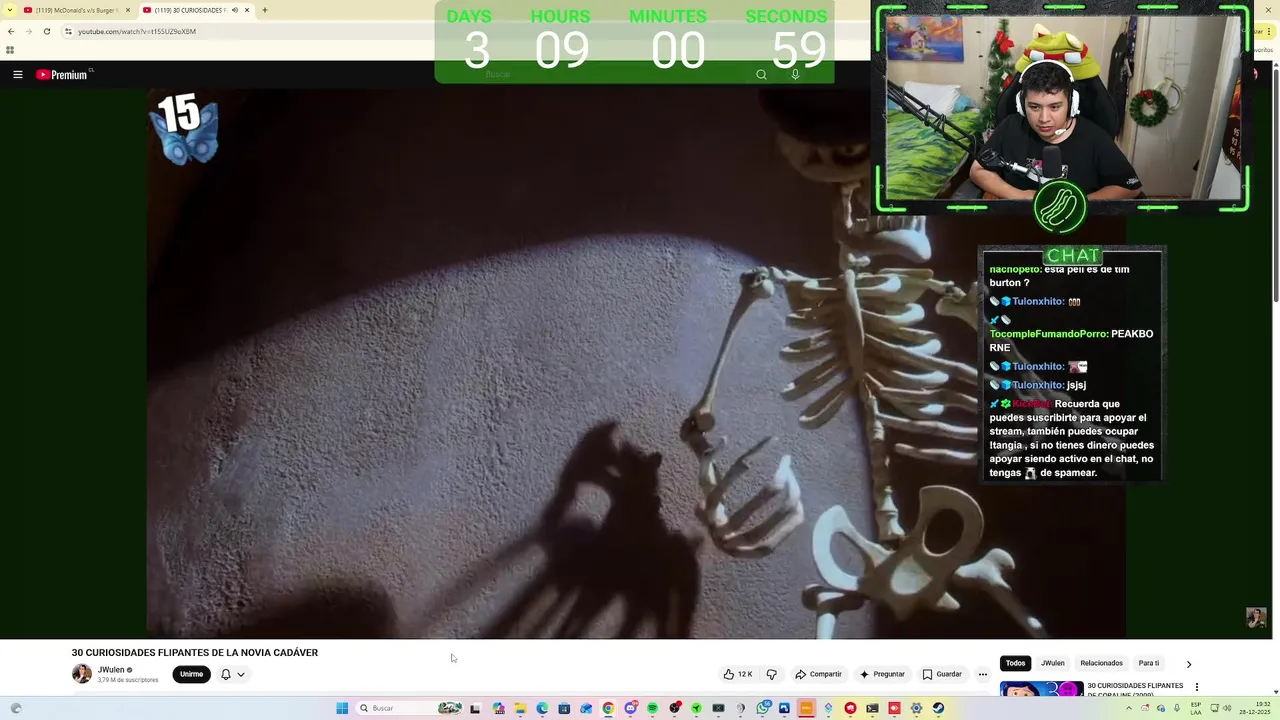
Task: Click the taskbar Buscar search box
Action: (410, 708)
